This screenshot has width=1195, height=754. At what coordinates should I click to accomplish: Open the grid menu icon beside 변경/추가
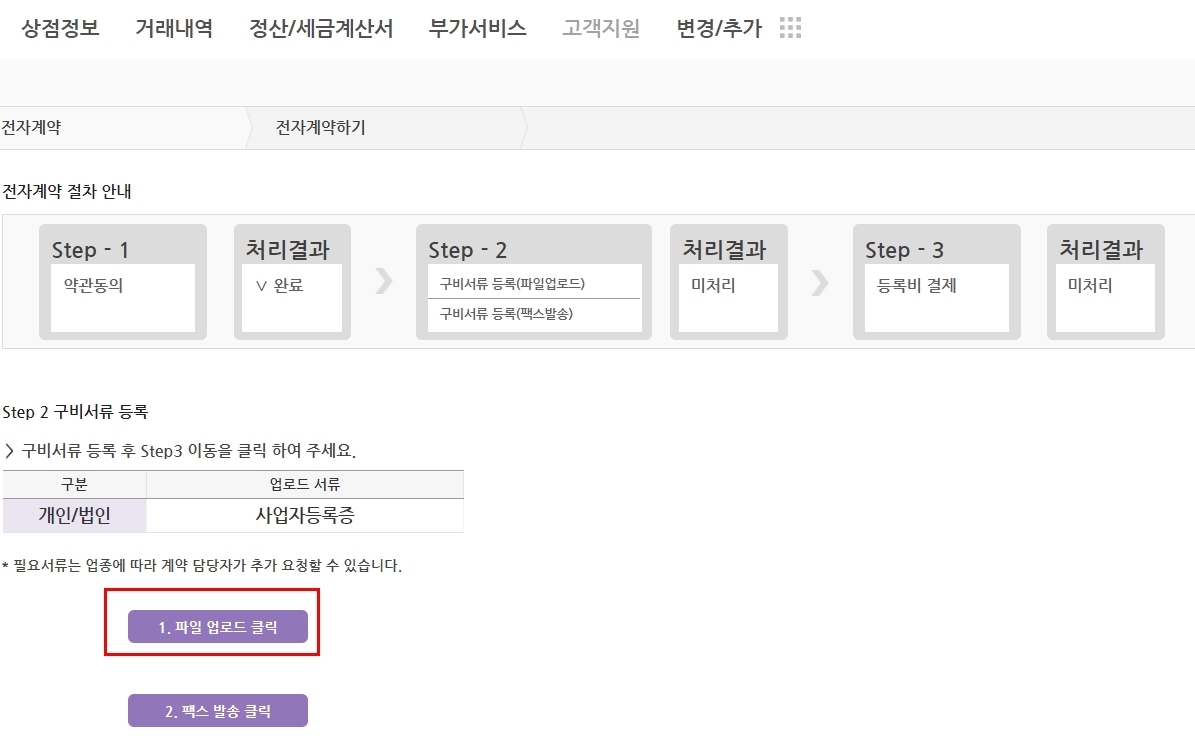(x=790, y=28)
